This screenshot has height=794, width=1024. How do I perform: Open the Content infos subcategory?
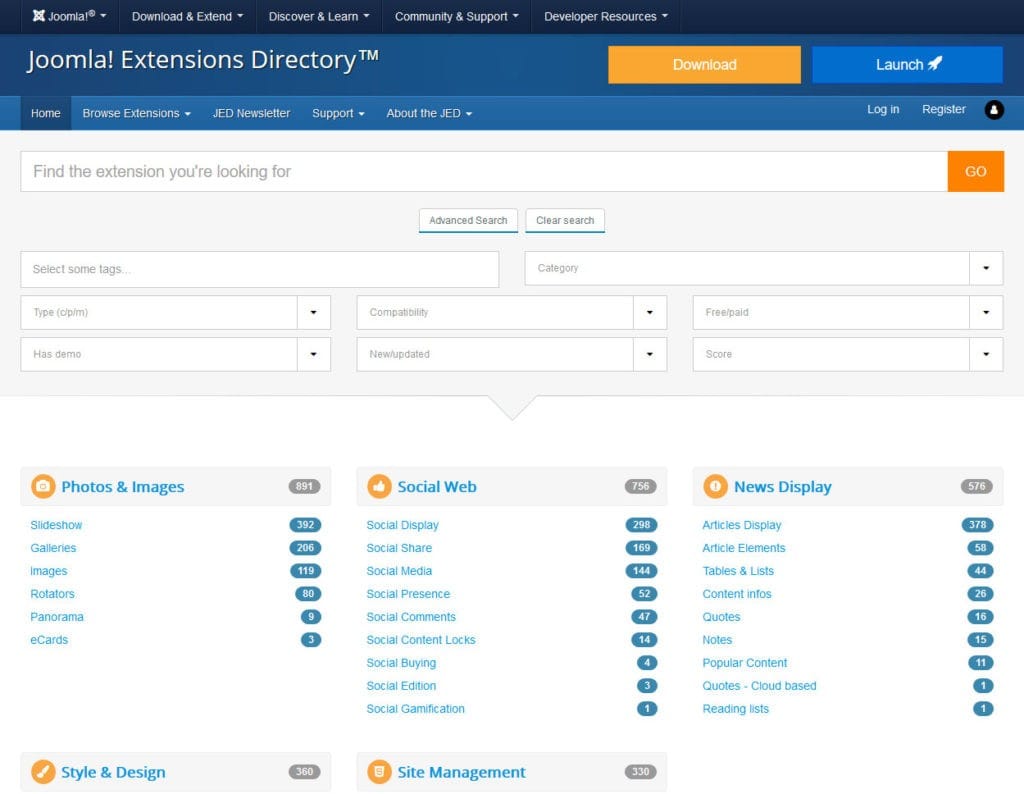737,594
